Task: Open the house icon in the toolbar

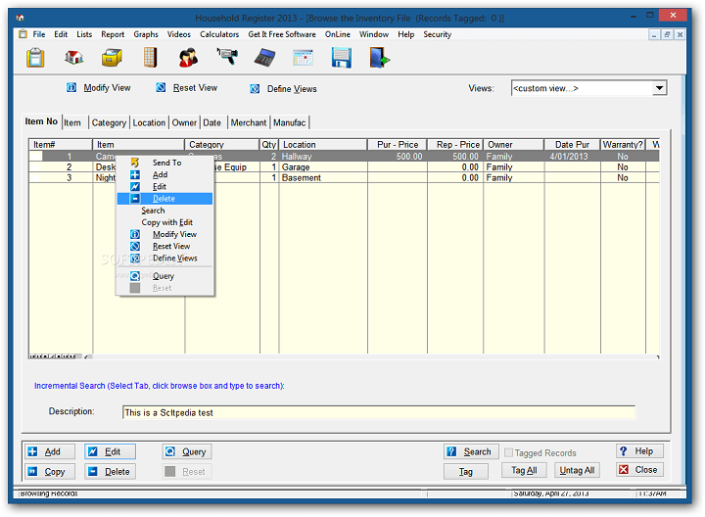Action: tap(75, 58)
